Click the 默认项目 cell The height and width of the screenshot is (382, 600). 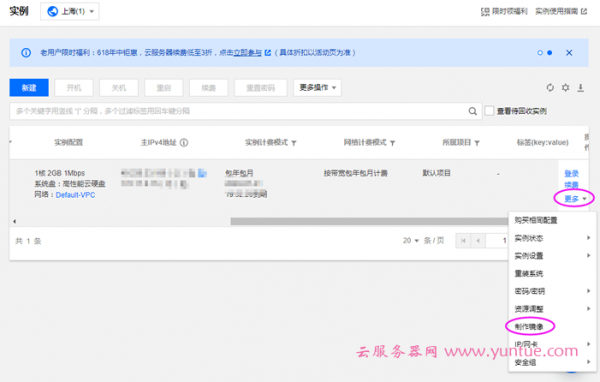coord(436,173)
